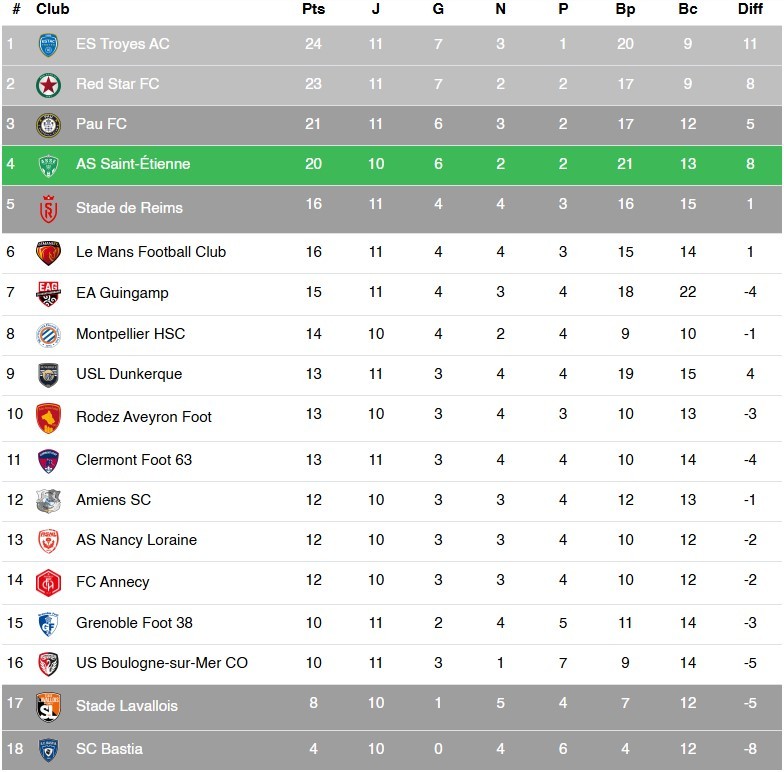Click the Bp goals-for column header
Viewport: 784px width, 772px height.
point(626,9)
